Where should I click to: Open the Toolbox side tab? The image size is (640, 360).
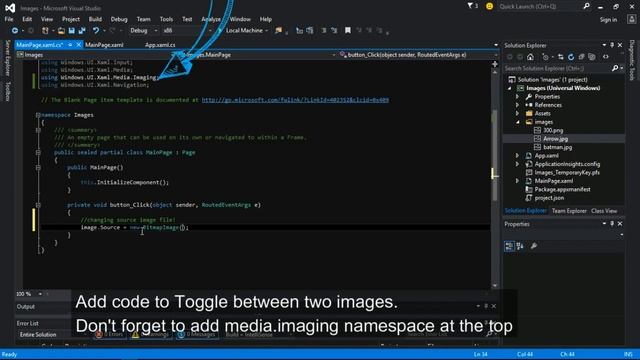(x=7, y=91)
